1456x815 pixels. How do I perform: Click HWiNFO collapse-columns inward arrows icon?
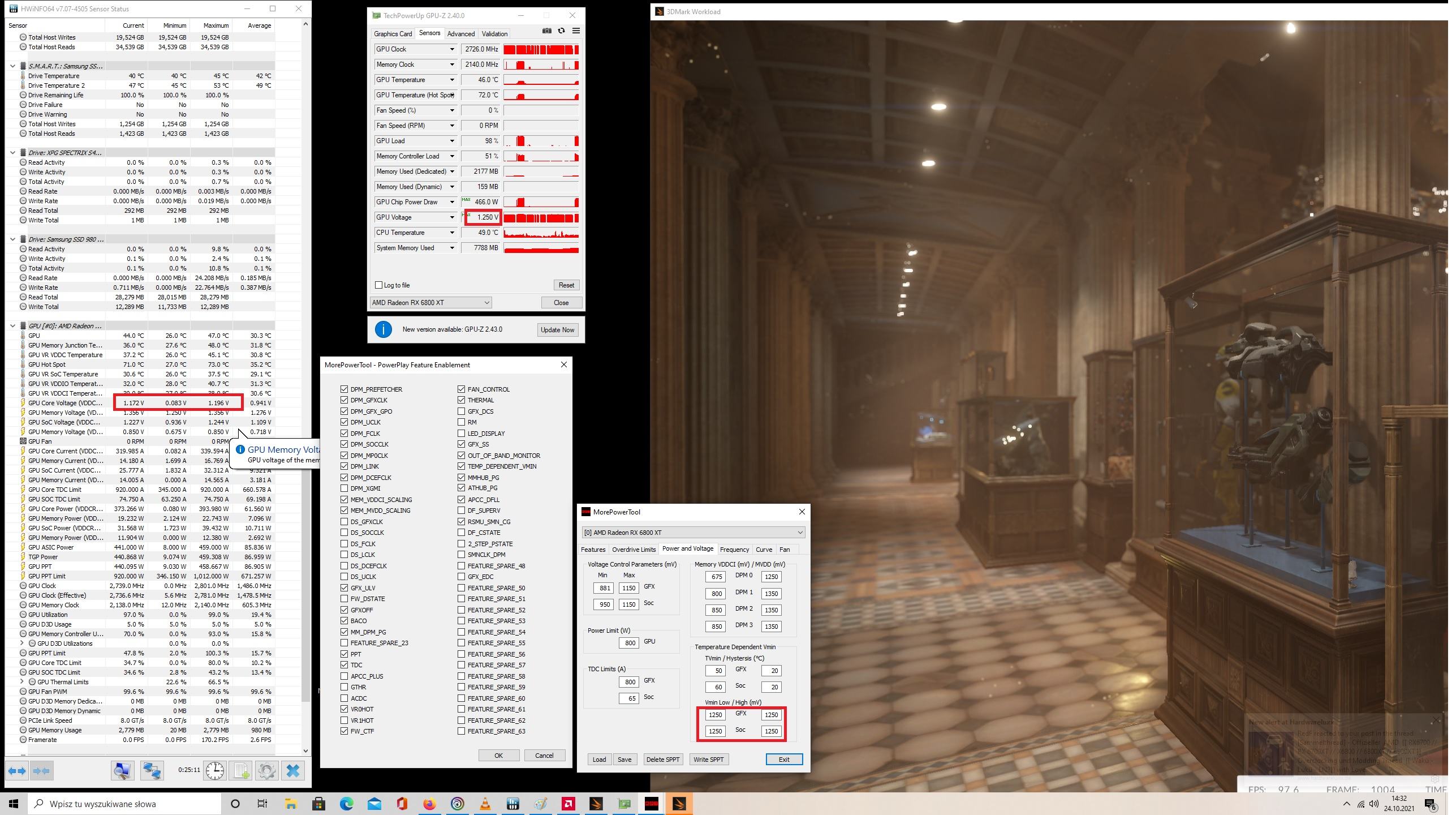coord(41,771)
